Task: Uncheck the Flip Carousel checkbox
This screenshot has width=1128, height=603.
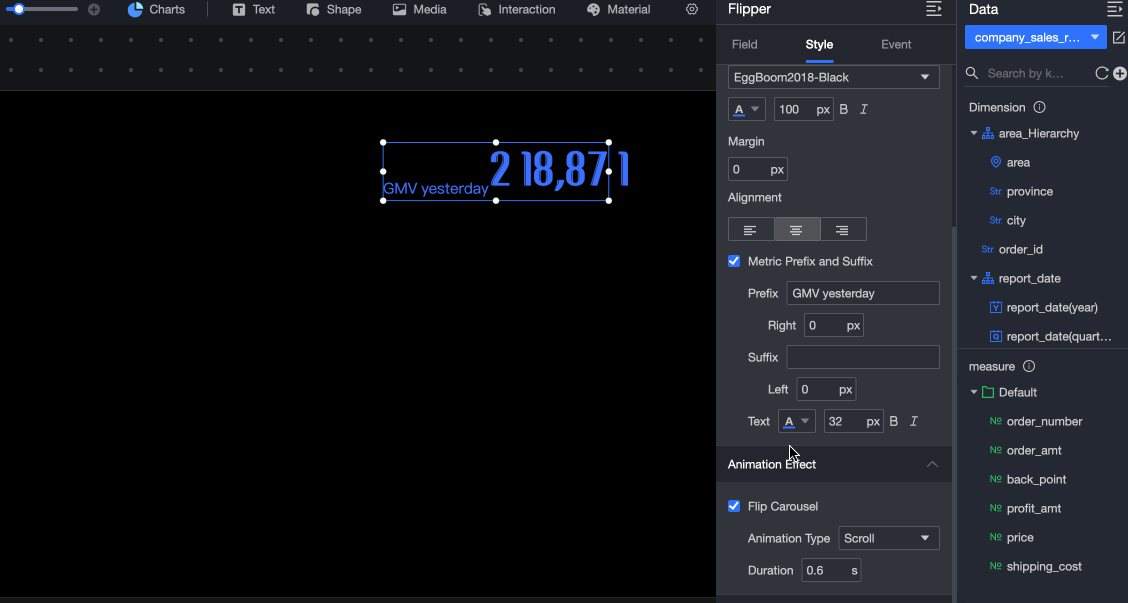Action: [x=734, y=506]
